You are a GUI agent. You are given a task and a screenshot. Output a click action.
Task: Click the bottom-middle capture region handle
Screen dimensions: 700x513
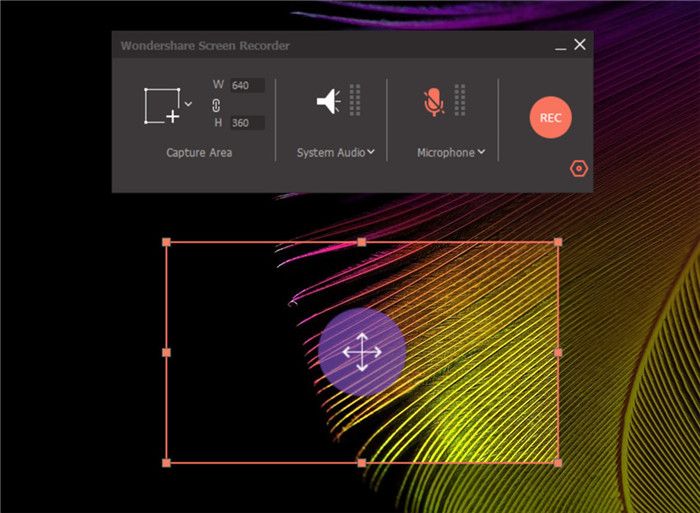[362, 463]
